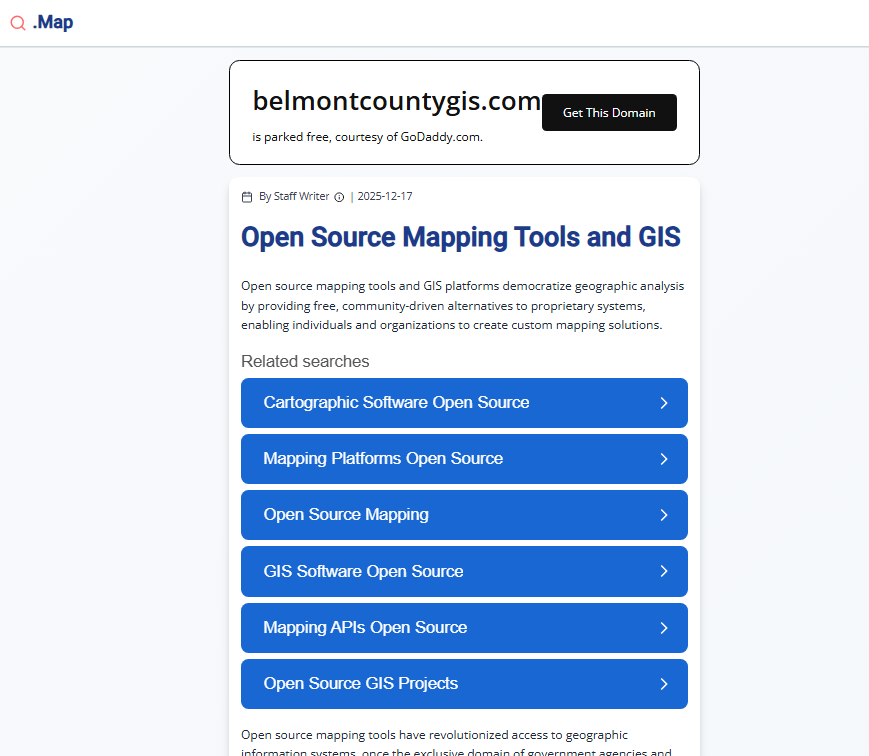Click the Open Source Mapping Tools and GIS headline
This screenshot has height=756, width=869.
[x=460, y=237]
